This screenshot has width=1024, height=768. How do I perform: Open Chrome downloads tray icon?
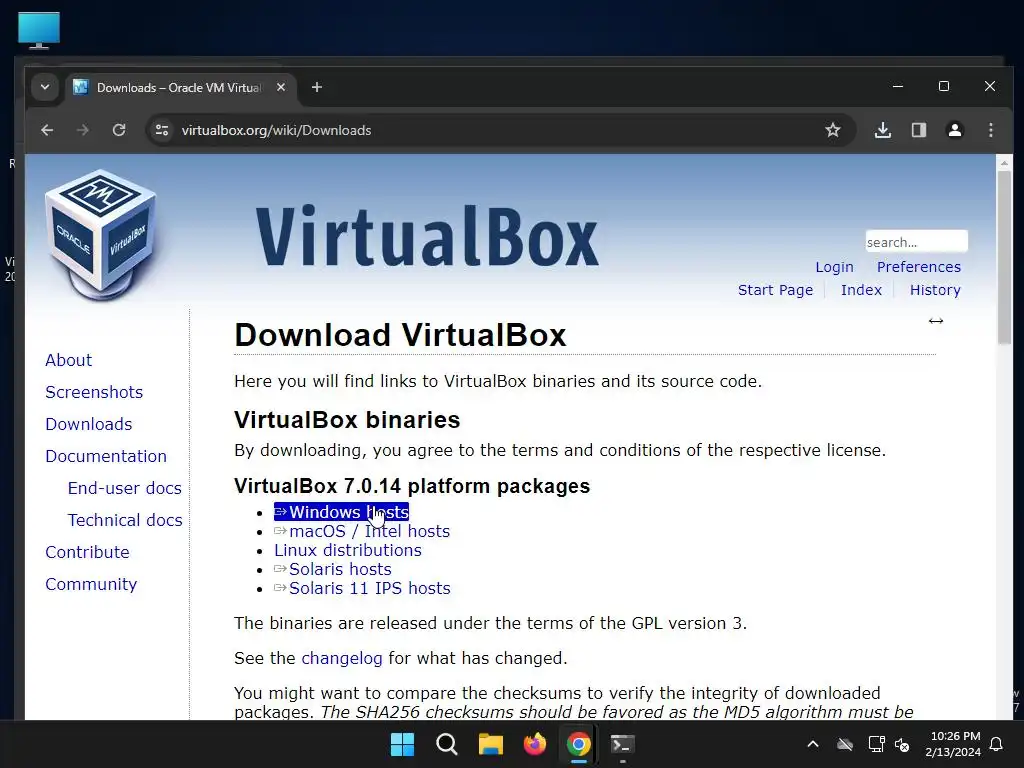pos(883,130)
